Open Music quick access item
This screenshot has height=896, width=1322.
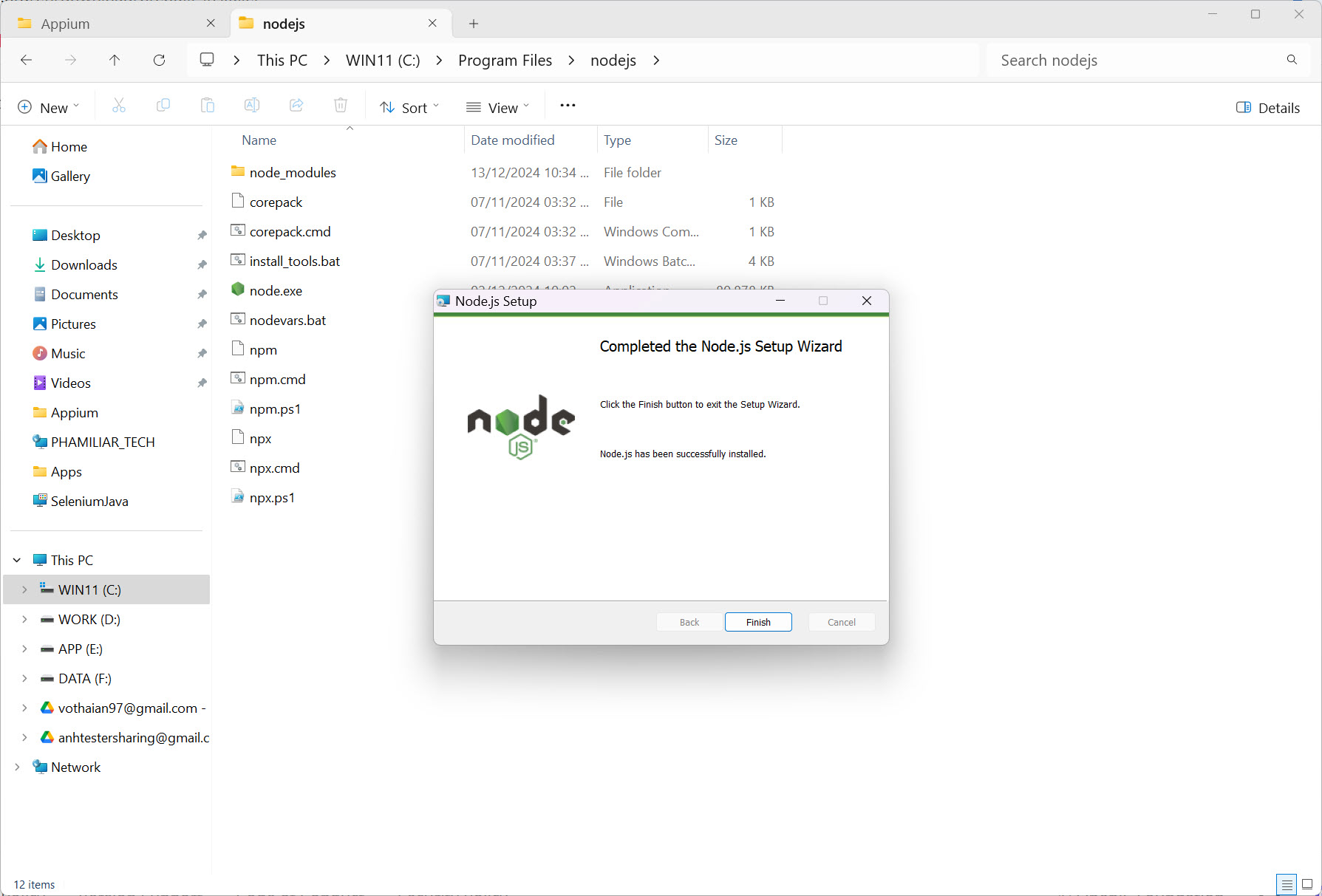click(x=68, y=354)
